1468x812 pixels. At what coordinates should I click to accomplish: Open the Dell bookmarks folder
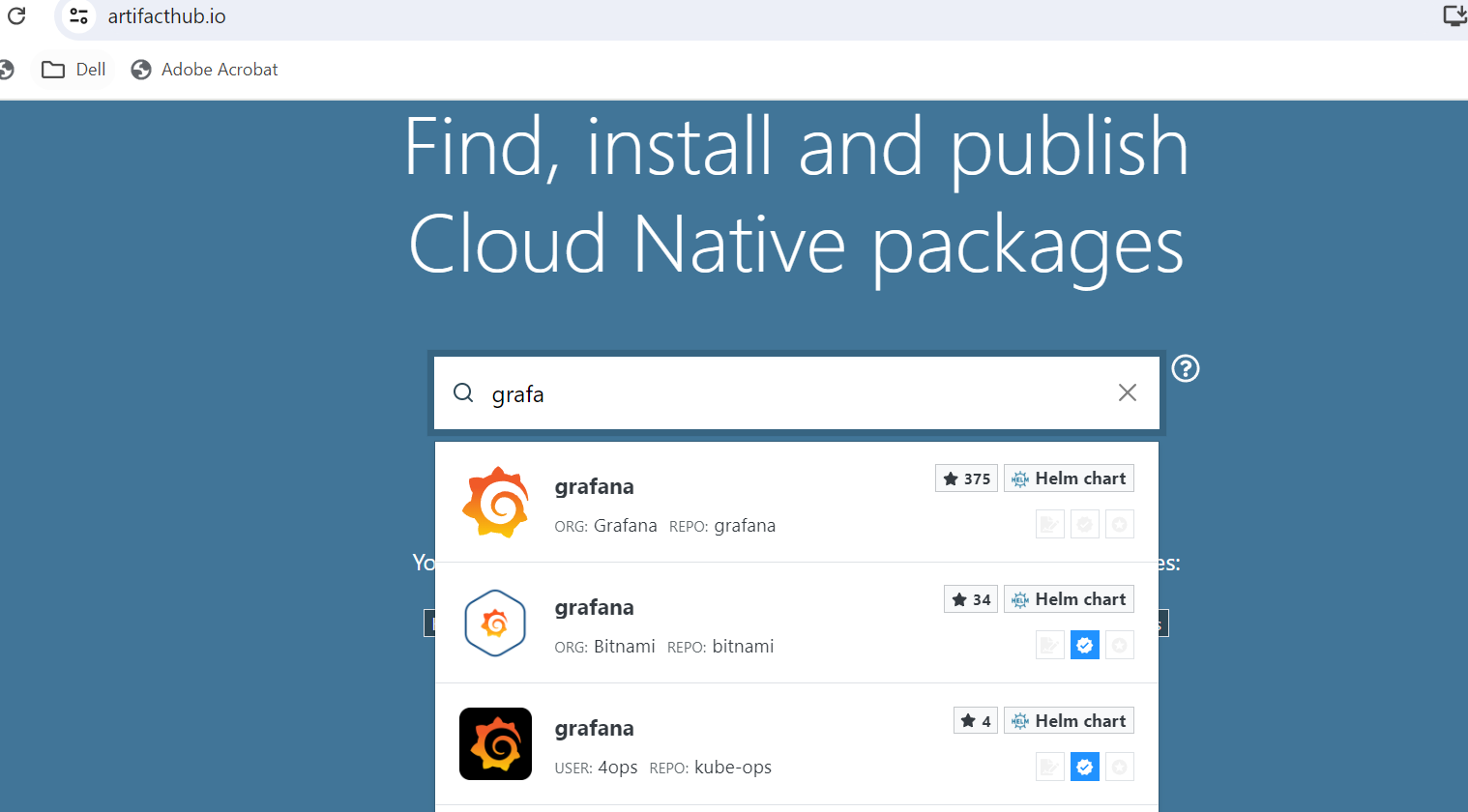pos(74,70)
